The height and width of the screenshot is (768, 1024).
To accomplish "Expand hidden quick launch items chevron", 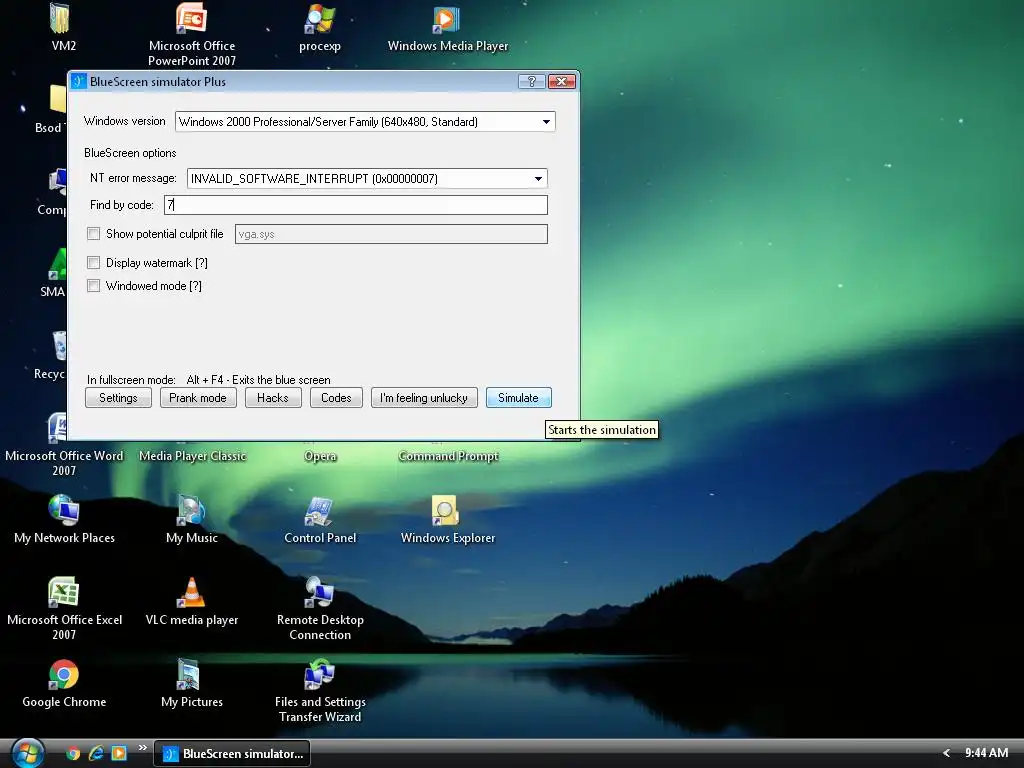I will [142, 748].
